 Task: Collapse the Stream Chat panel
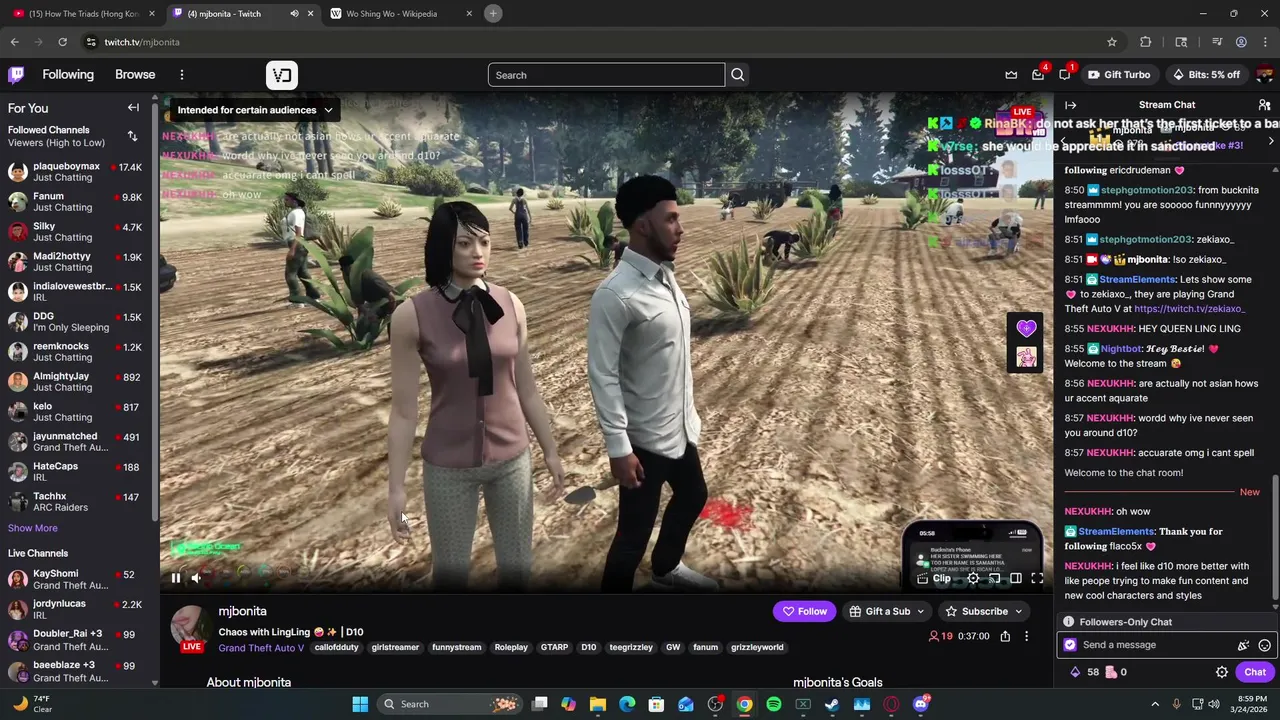[1070, 104]
